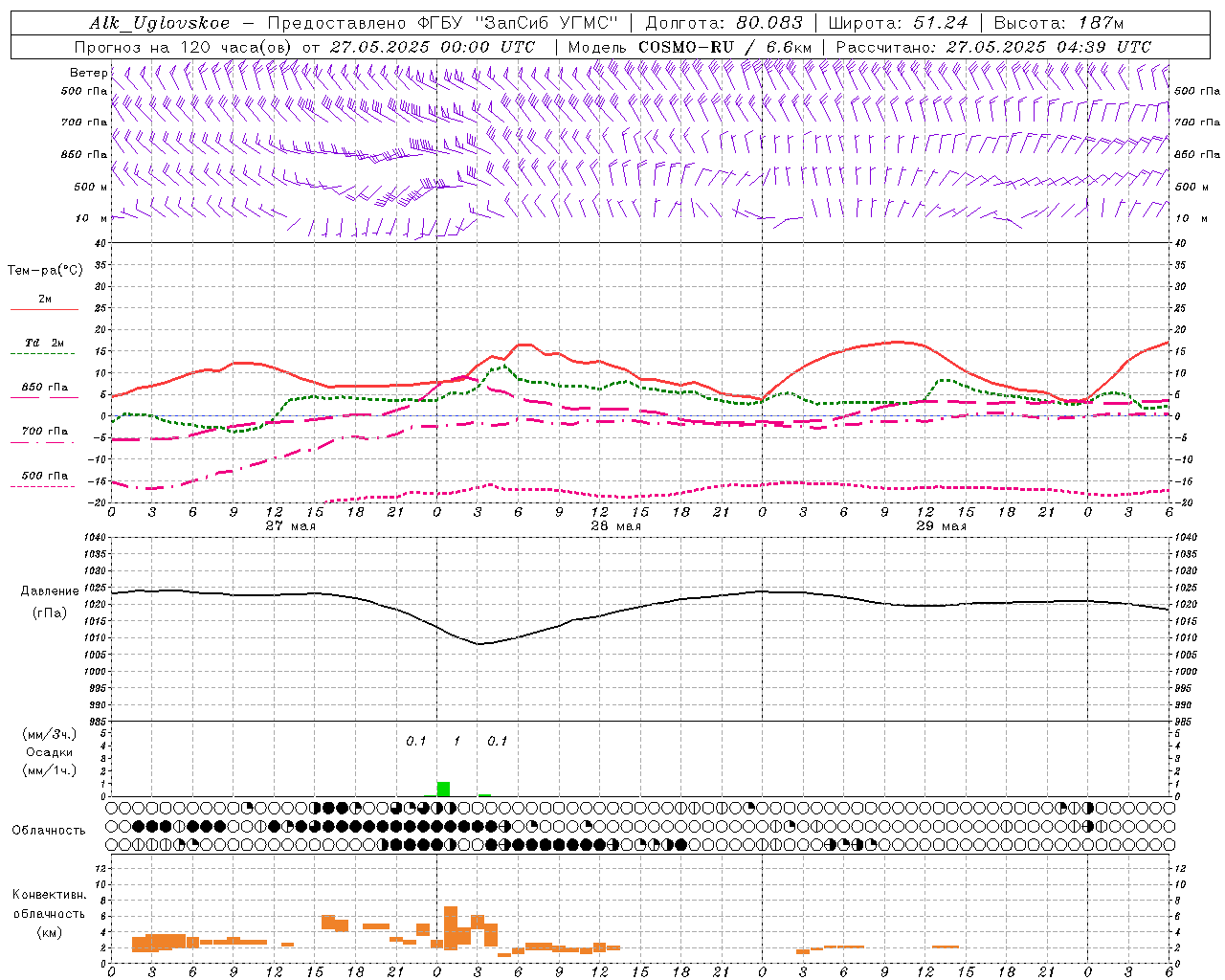Click the forecast header Прогноз на 120 часа(ов)
Image resolution: width=1225 pixels, height=980 pixels.
pyautogui.click(x=184, y=47)
